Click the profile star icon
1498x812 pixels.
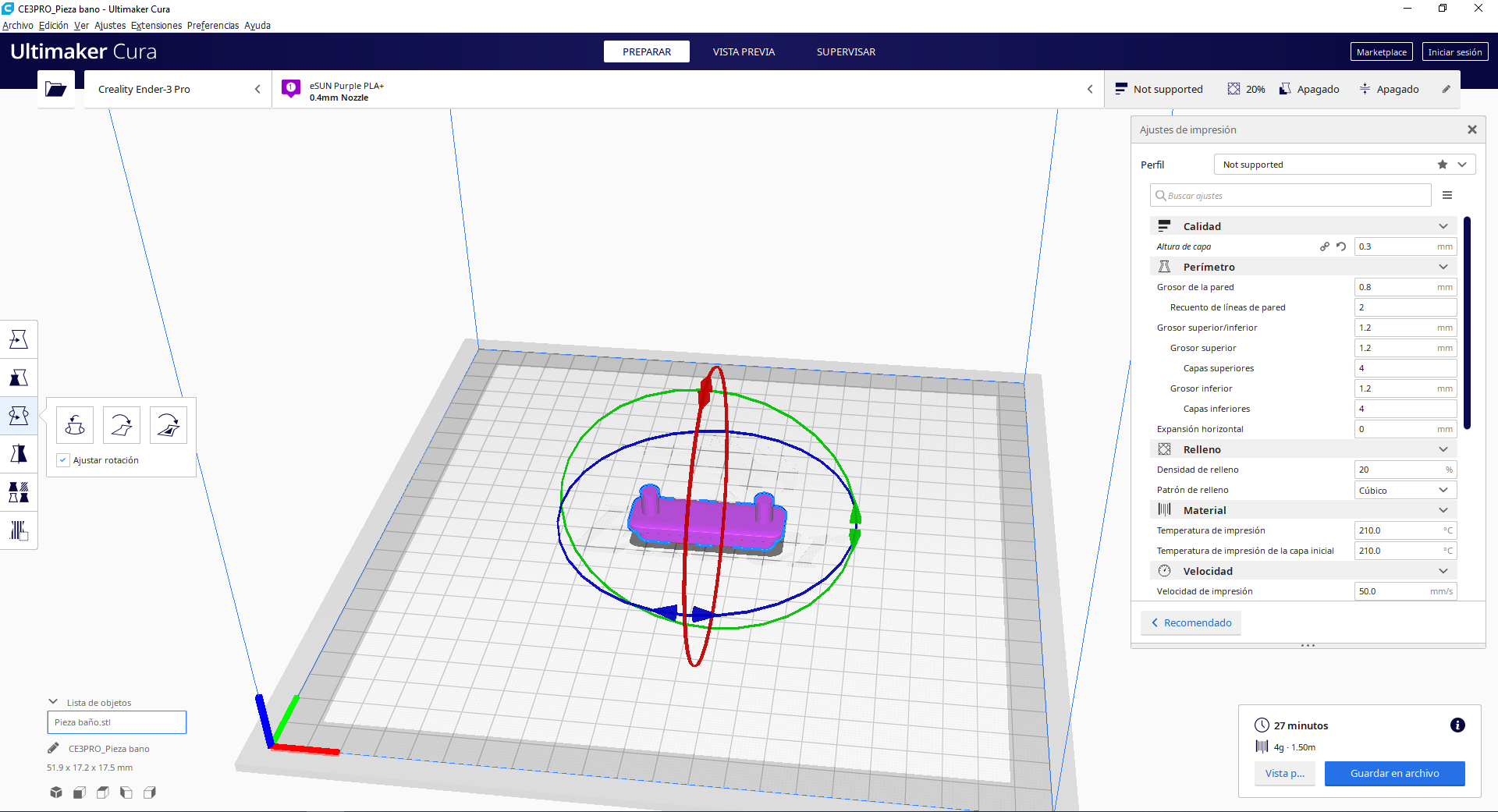(x=1443, y=165)
